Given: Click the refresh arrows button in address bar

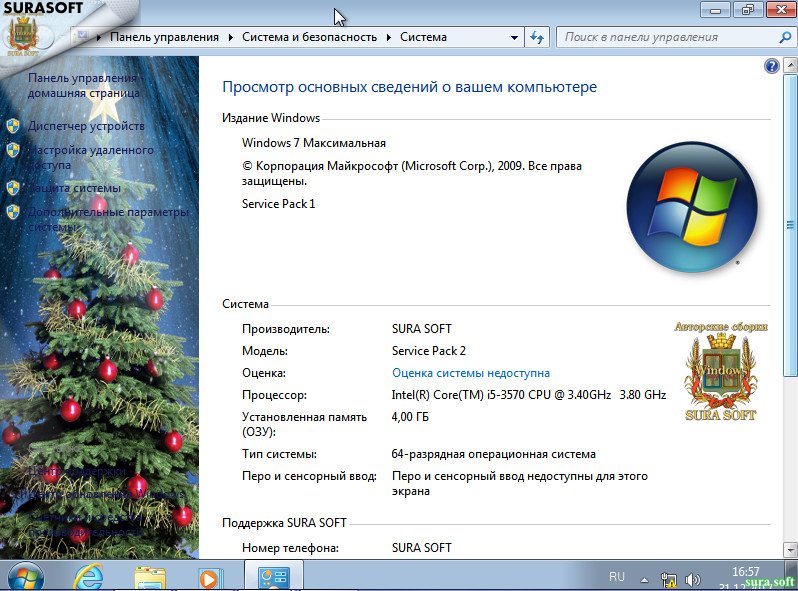Looking at the screenshot, I should pos(537,37).
